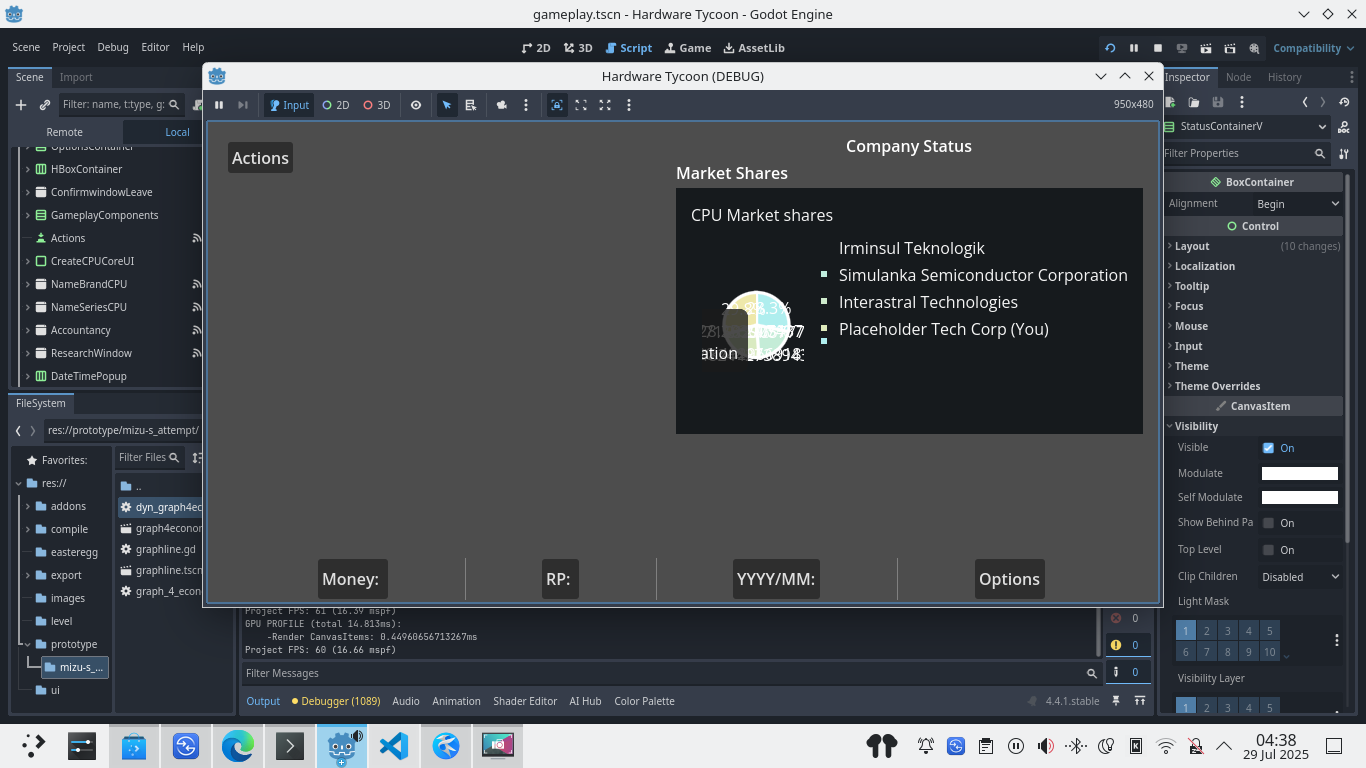This screenshot has height=768, width=1366.
Task: Pause the running game in debug window
Action: click(x=219, y=105)
